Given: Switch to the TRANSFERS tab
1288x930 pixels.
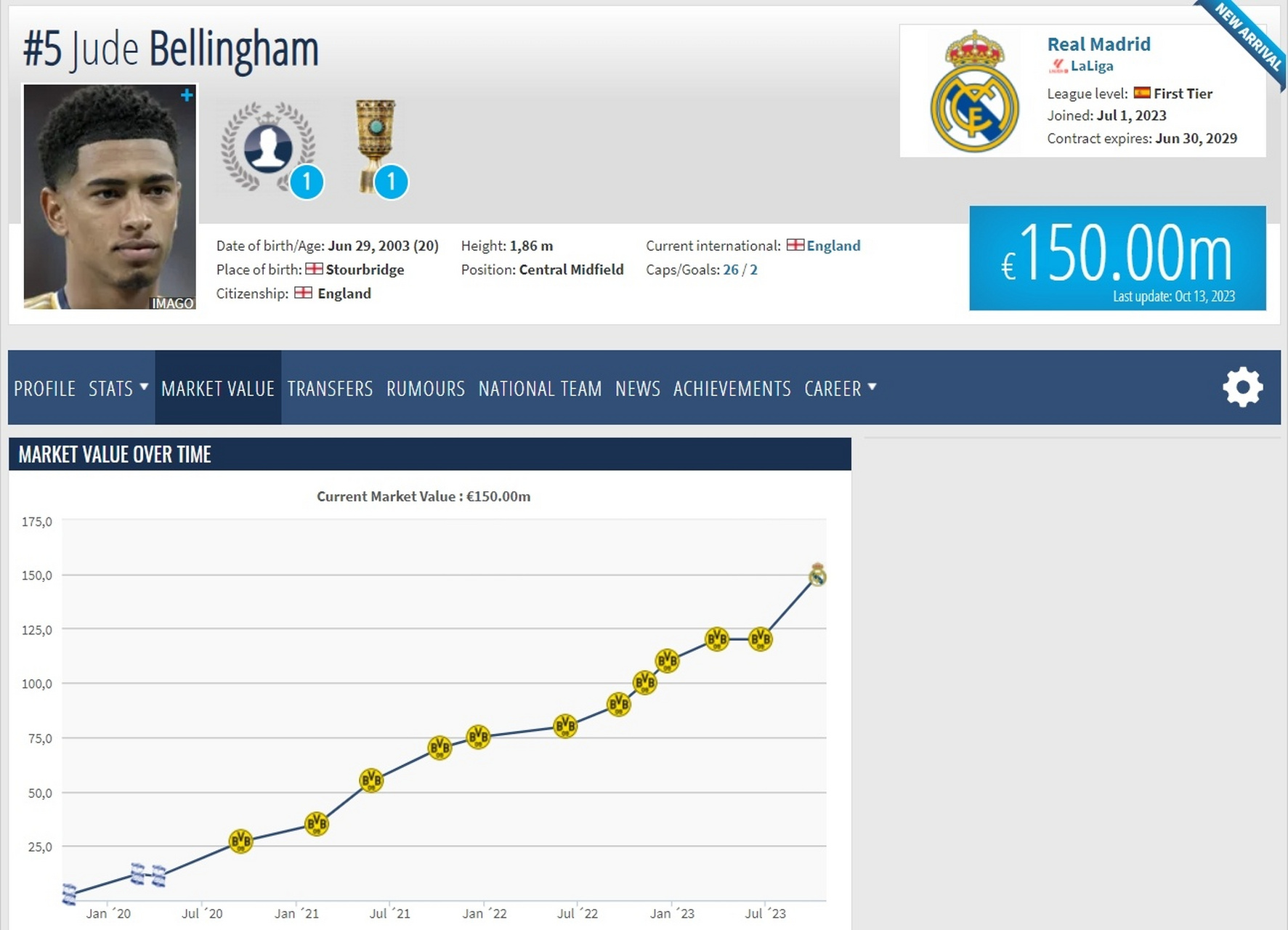Looking at the screenshot, I should (x=330, y=389).
